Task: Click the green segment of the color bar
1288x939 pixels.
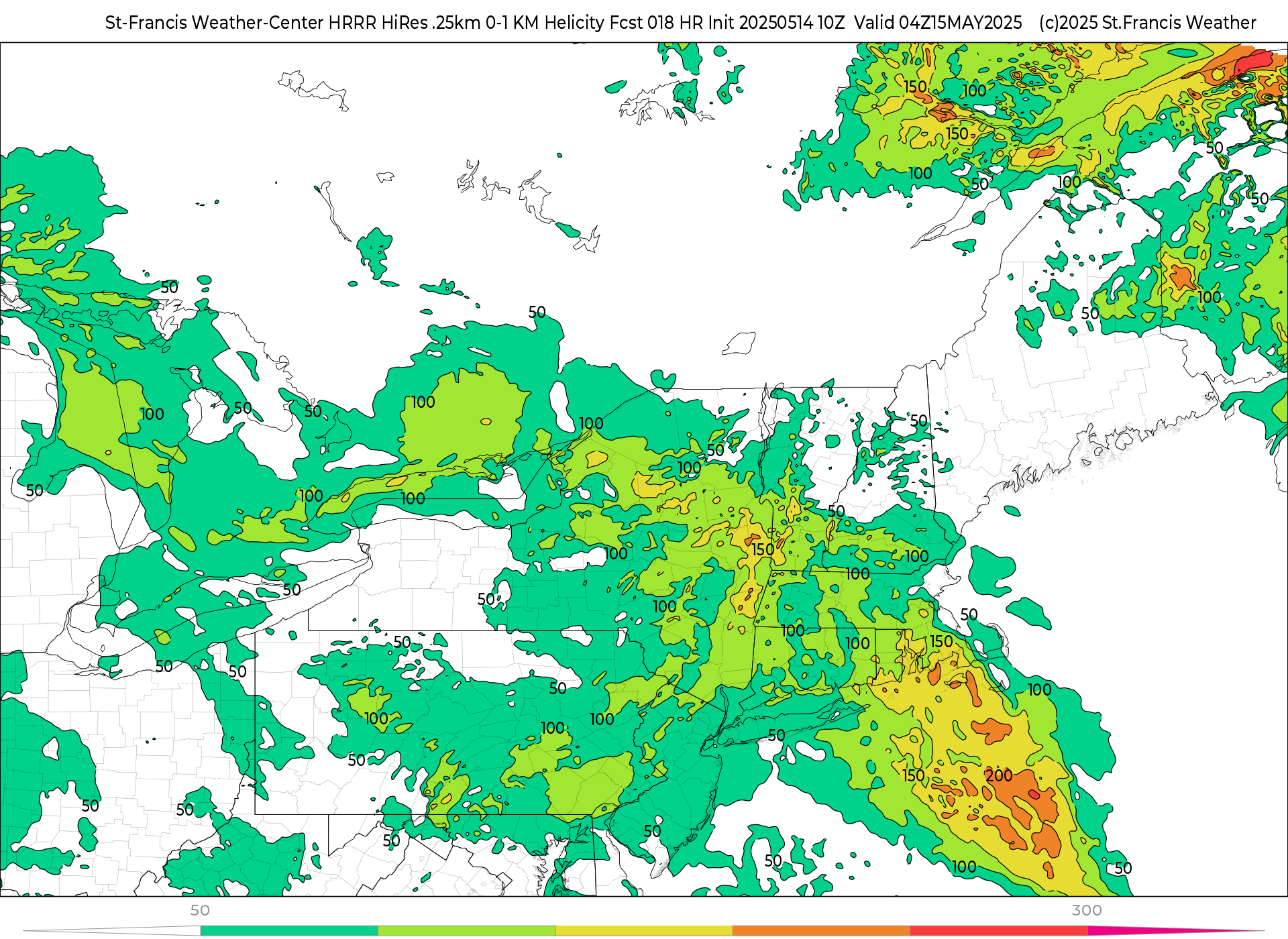Action: click(289, 931)
